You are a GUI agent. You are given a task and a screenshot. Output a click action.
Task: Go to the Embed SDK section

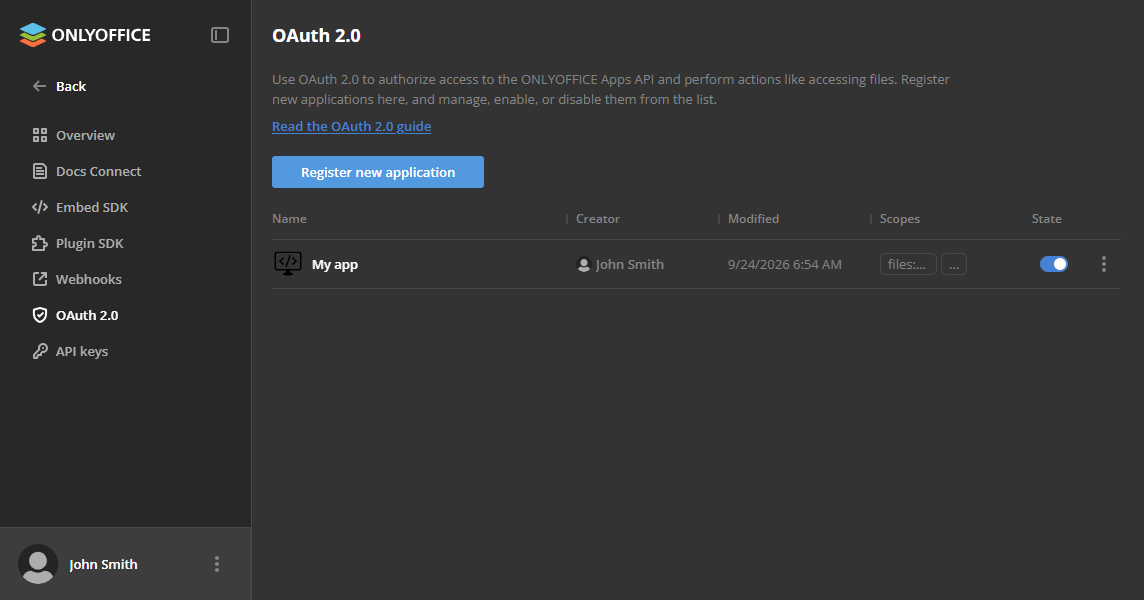pos(92,207)
